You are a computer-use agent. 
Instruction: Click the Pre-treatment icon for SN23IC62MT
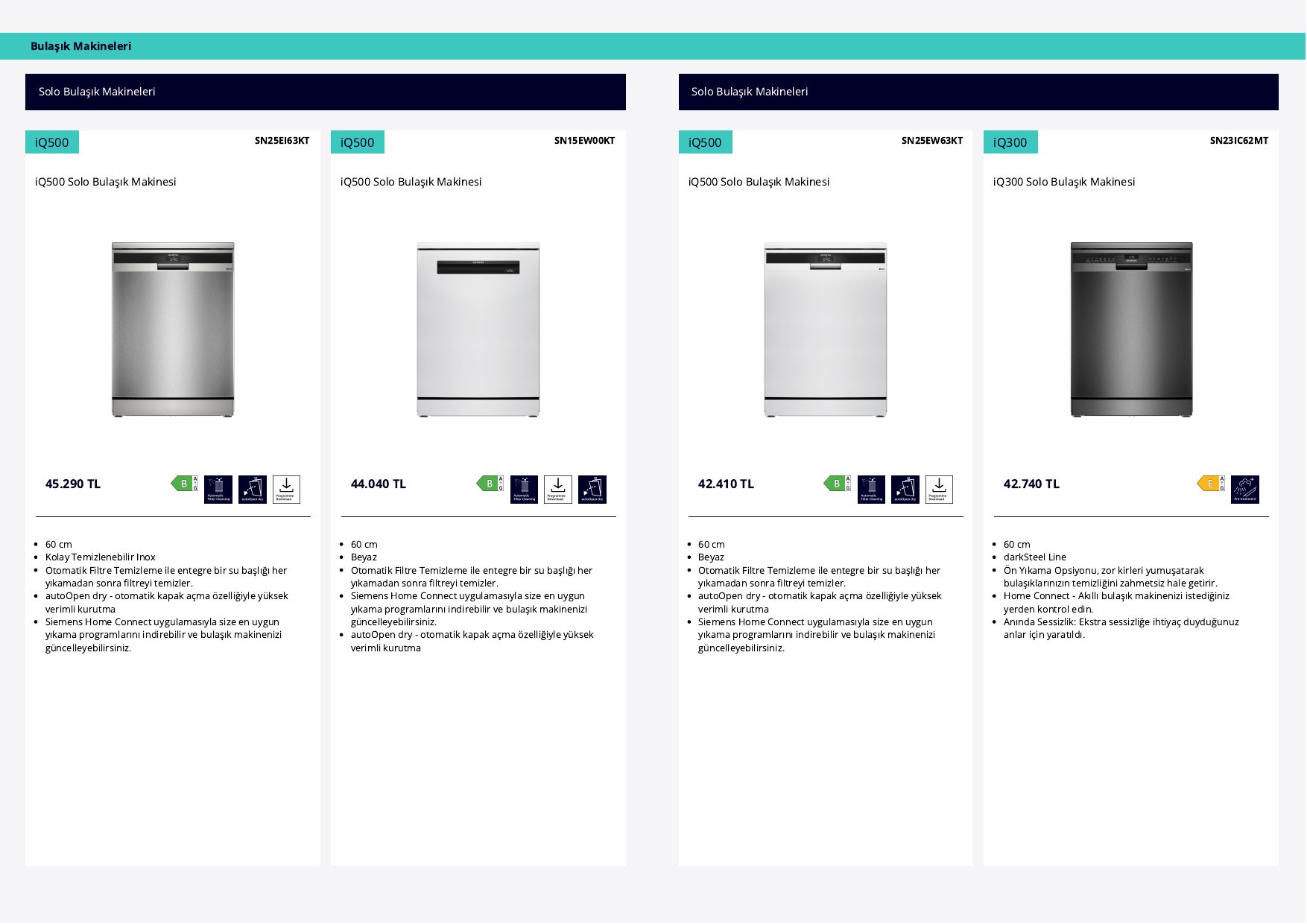1245,490
